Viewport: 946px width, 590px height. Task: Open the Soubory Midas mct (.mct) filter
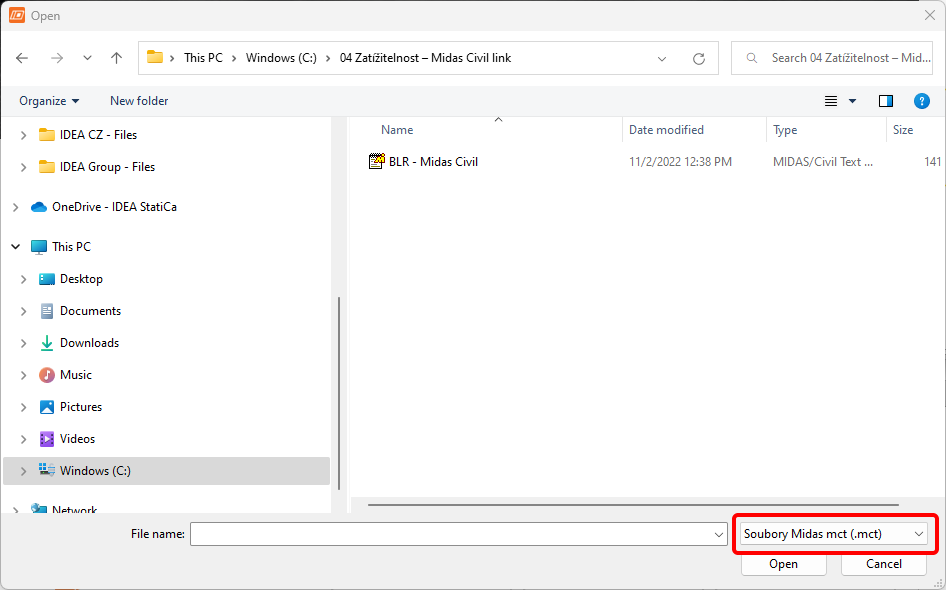pyautogui.click(x=833, y=534)
